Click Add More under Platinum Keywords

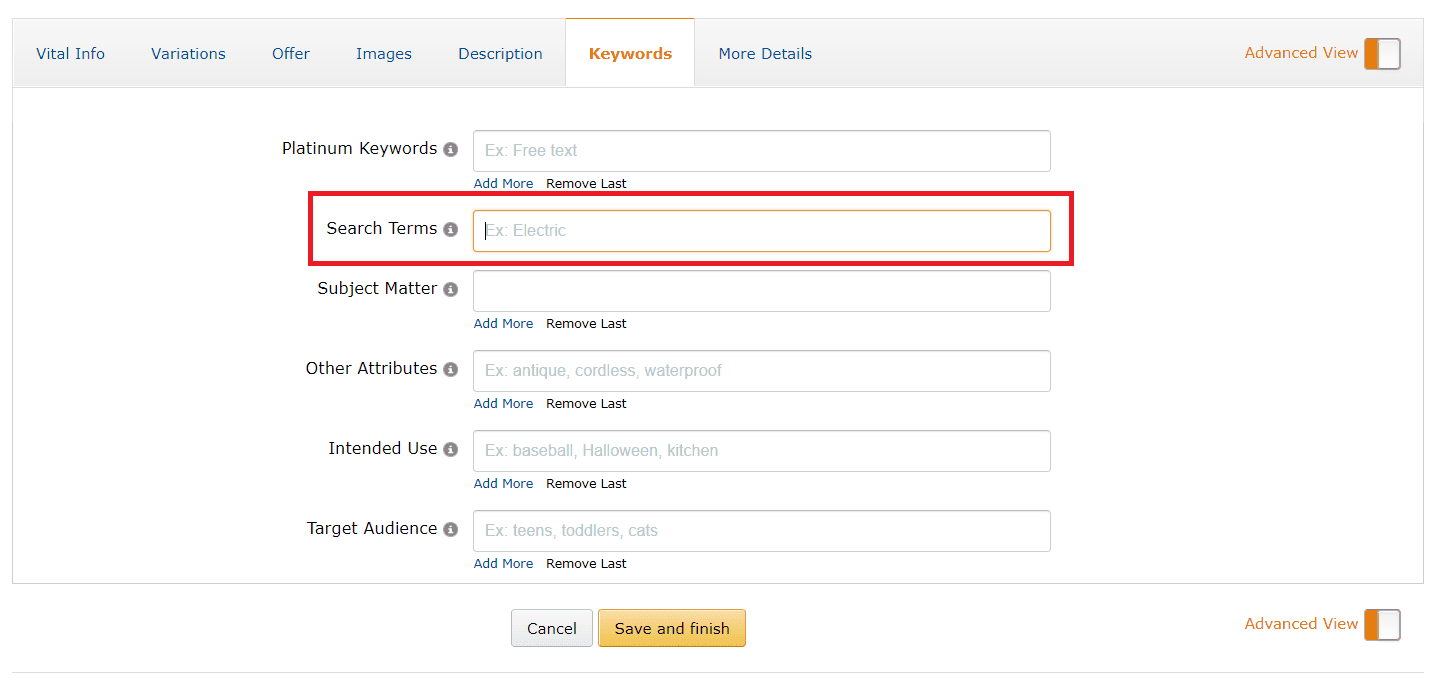click(503, 183)
